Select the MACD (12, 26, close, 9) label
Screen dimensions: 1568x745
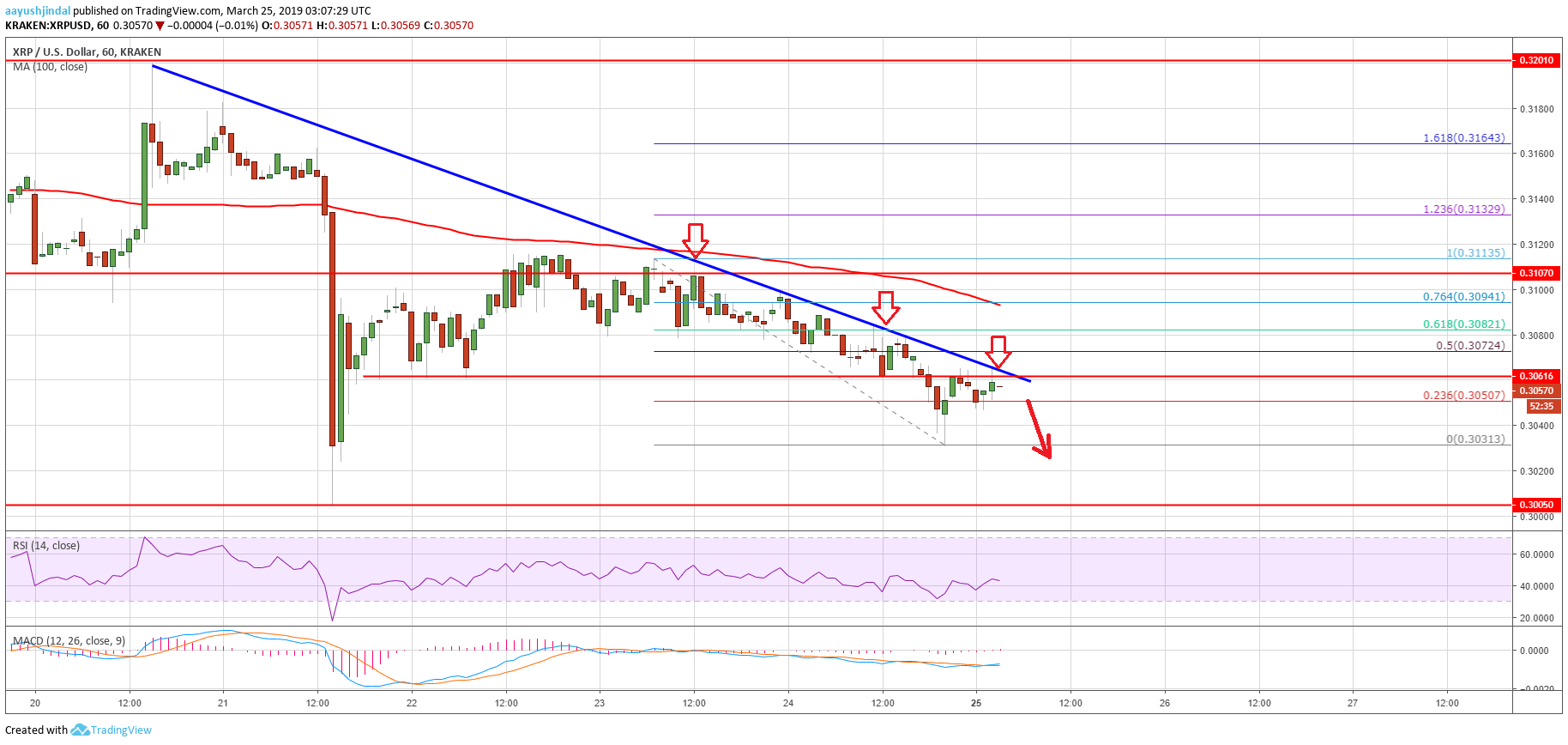click(x=69, y=640)
